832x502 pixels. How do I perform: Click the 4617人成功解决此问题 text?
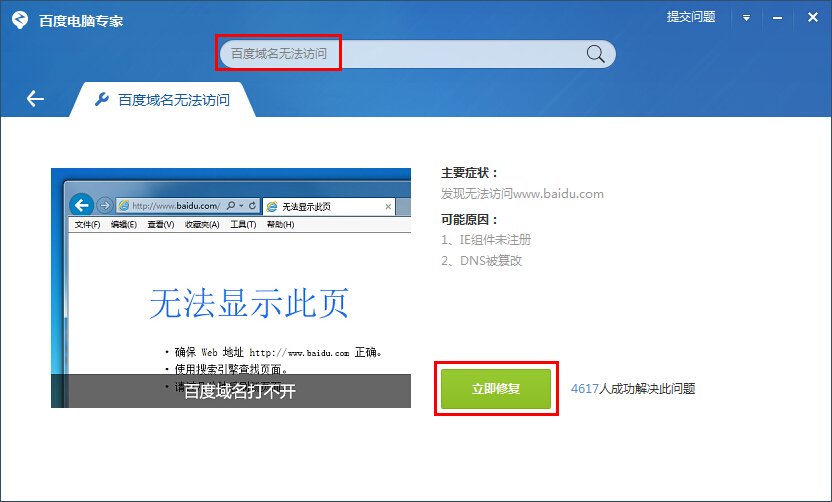[x=633, y=389]
